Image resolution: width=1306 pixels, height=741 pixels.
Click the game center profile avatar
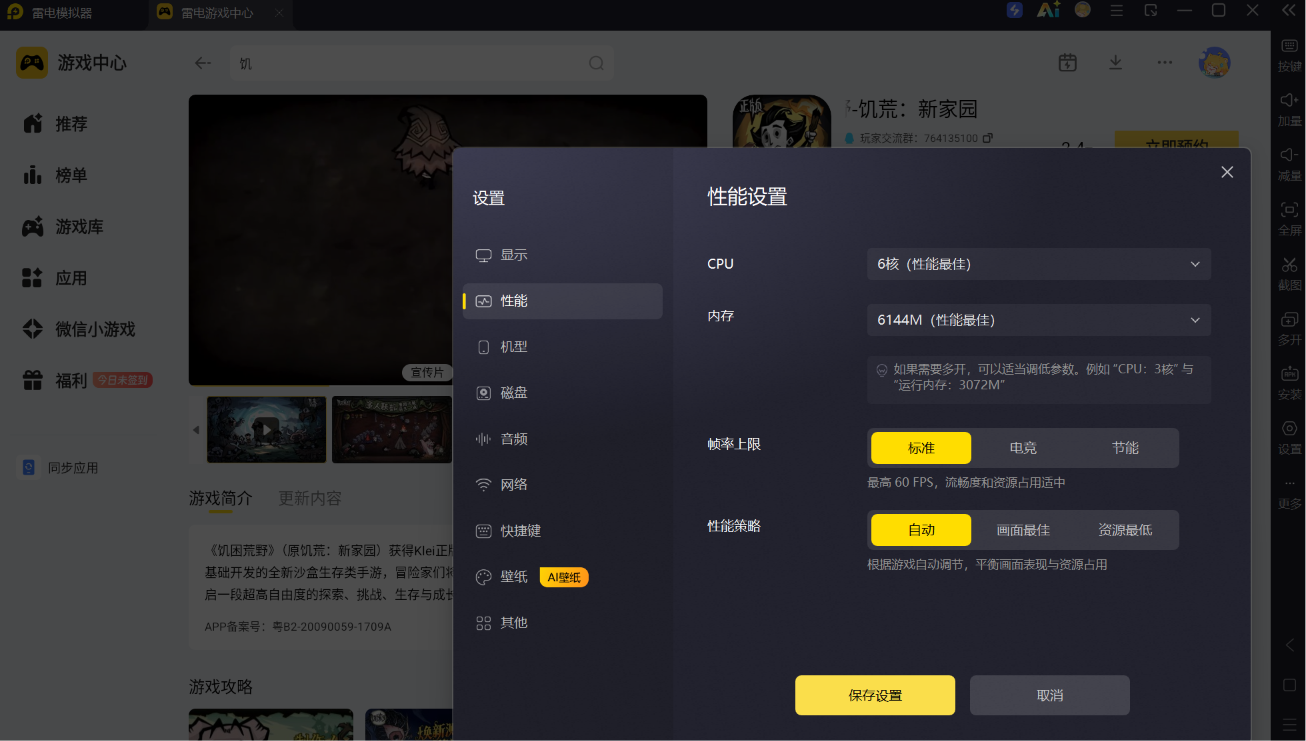coord(1215,62)
